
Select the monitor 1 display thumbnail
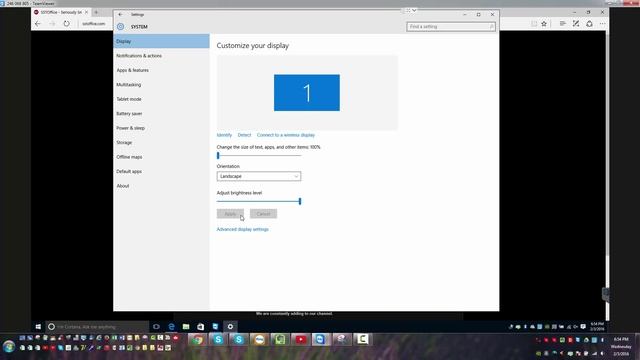[307, 93]
